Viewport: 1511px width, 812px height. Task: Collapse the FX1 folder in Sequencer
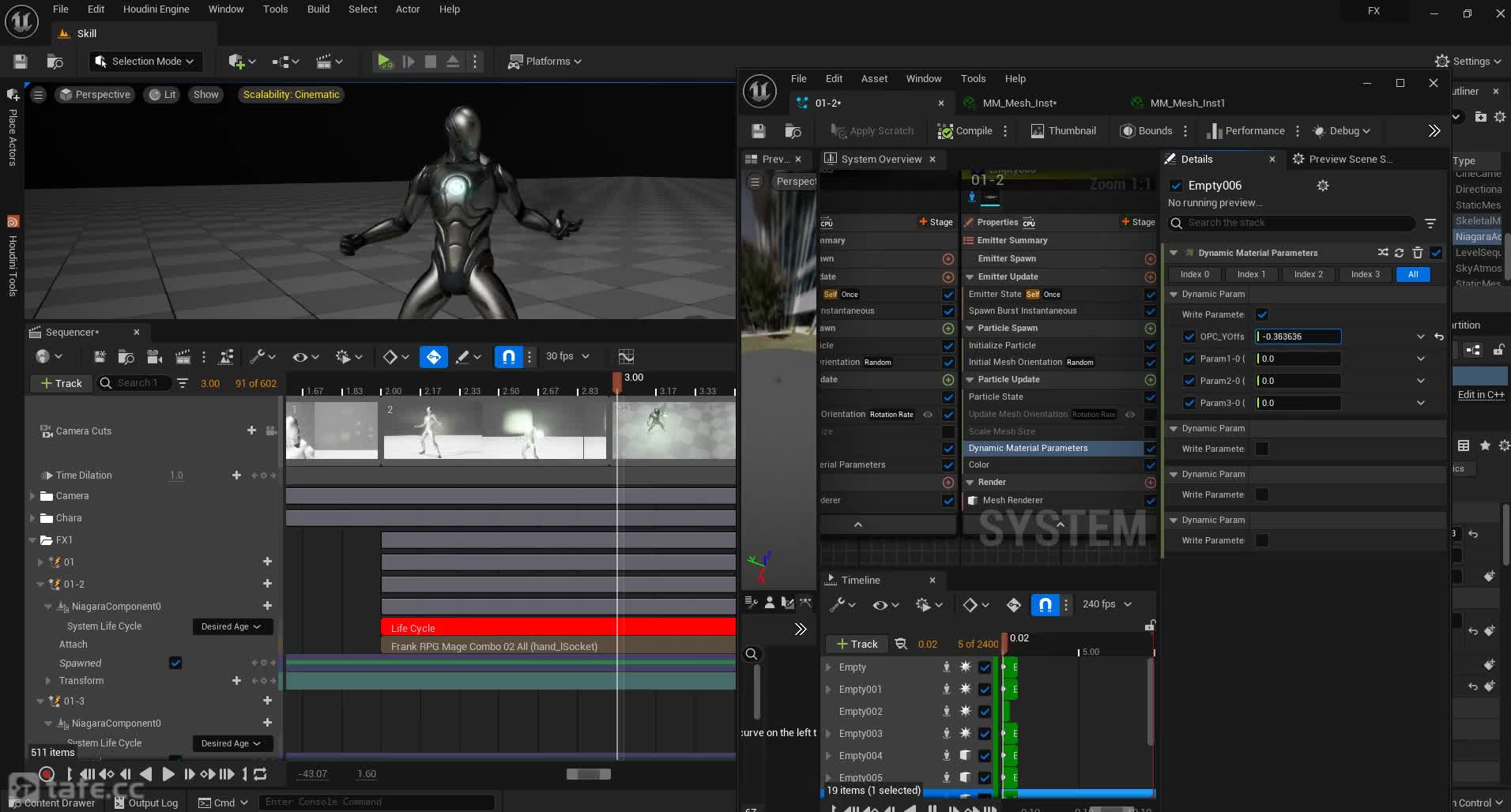[32, 540]
